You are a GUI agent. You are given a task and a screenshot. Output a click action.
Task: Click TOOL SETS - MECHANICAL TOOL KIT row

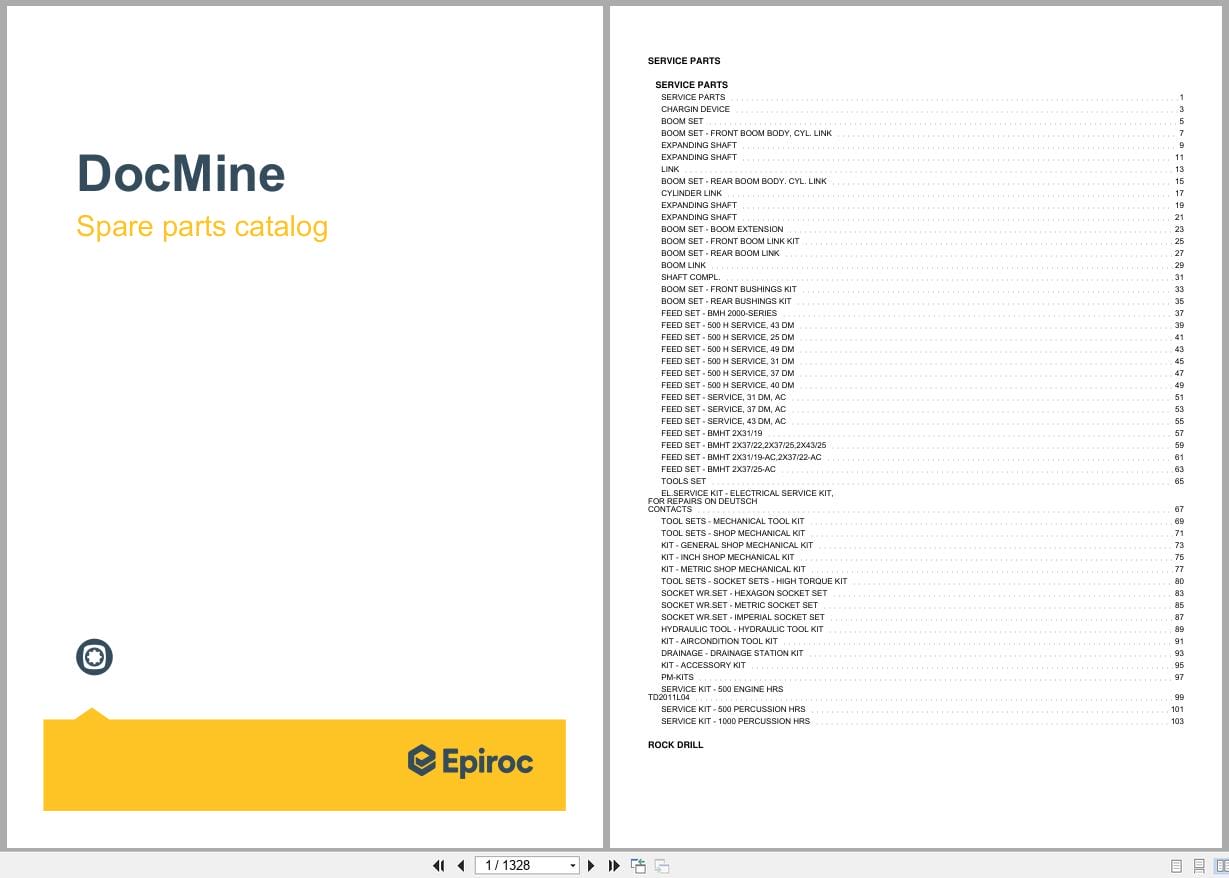click(922, 521)
